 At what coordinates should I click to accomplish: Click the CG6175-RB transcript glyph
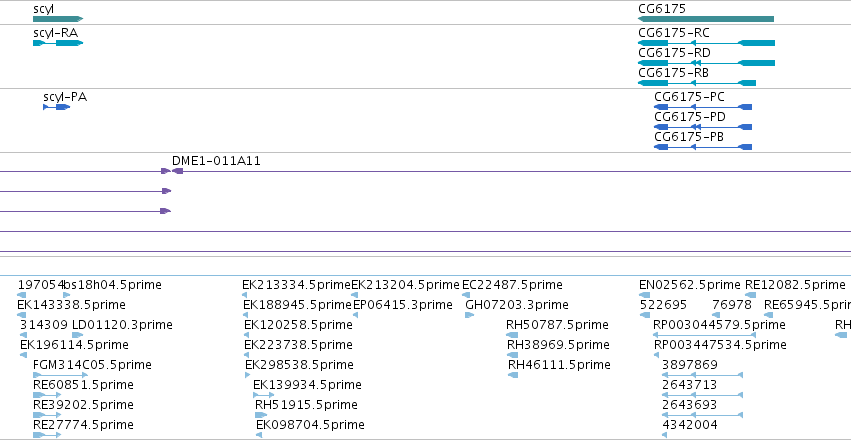click(697, 83)
